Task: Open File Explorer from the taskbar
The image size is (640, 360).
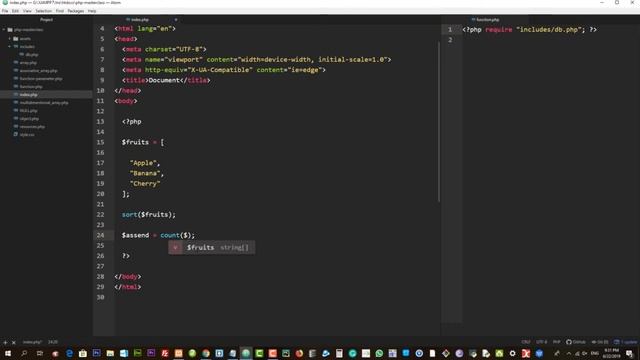Action: [110, 353]
